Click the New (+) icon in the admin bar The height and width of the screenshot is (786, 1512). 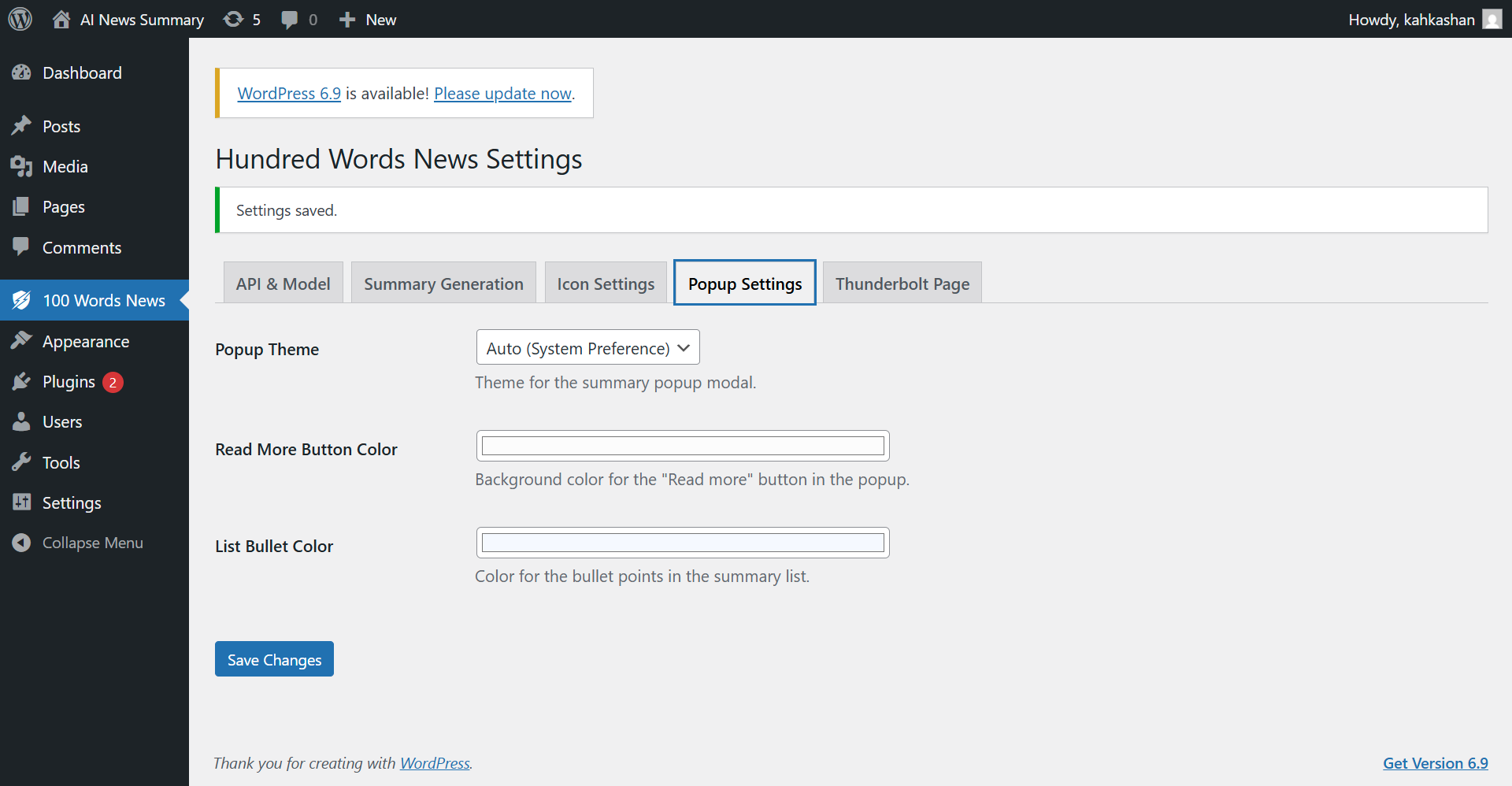point(346,19)
